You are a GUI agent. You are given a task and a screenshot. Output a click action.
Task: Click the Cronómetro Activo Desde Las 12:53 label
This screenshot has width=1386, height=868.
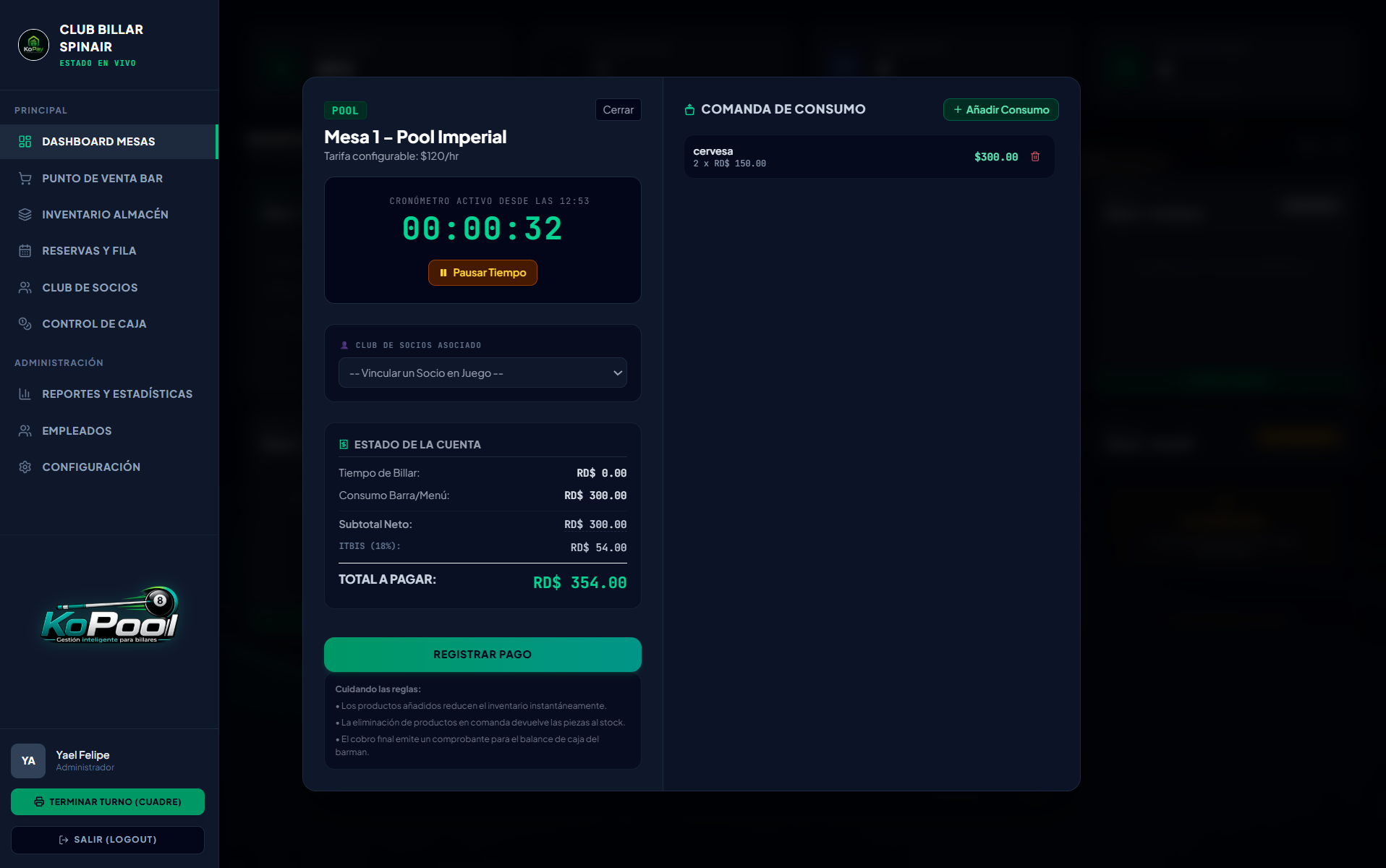[490, 201]
